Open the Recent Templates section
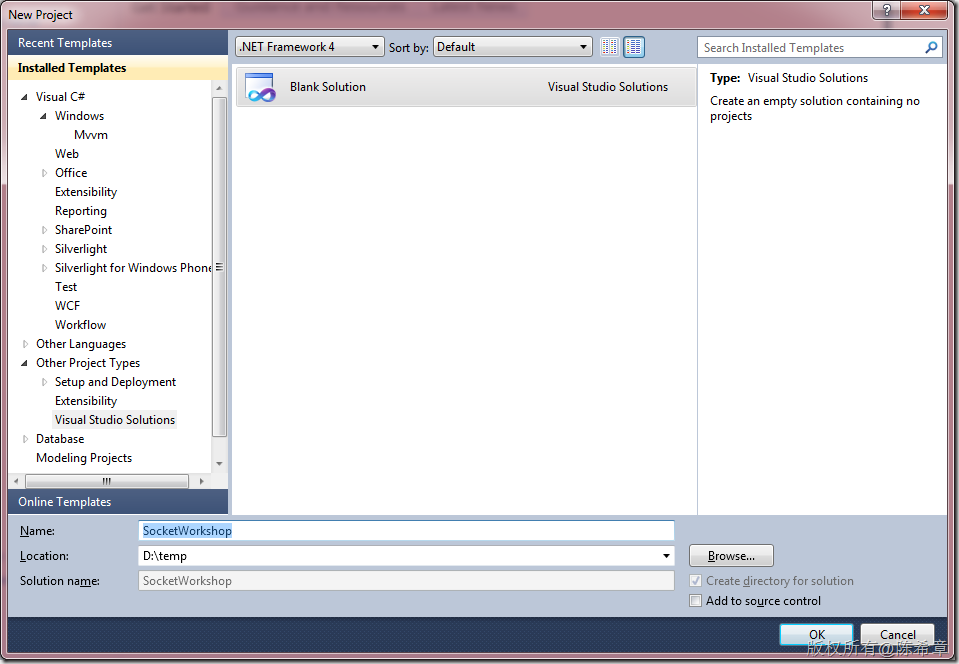The width and height of the screenshot is (959, 664). [x=118, y=43]
